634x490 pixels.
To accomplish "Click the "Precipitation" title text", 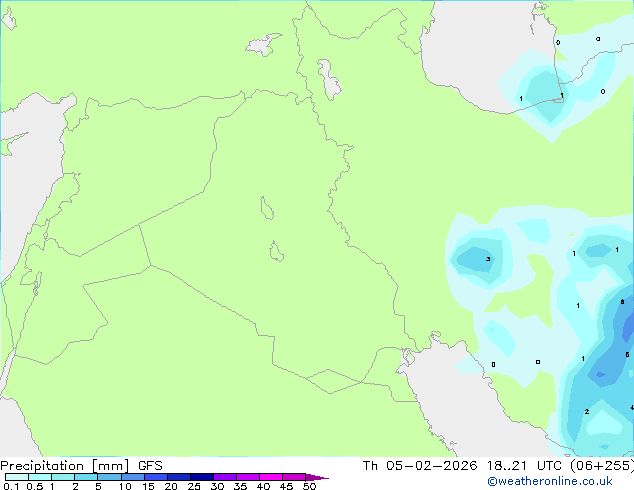I will point(42,466).
